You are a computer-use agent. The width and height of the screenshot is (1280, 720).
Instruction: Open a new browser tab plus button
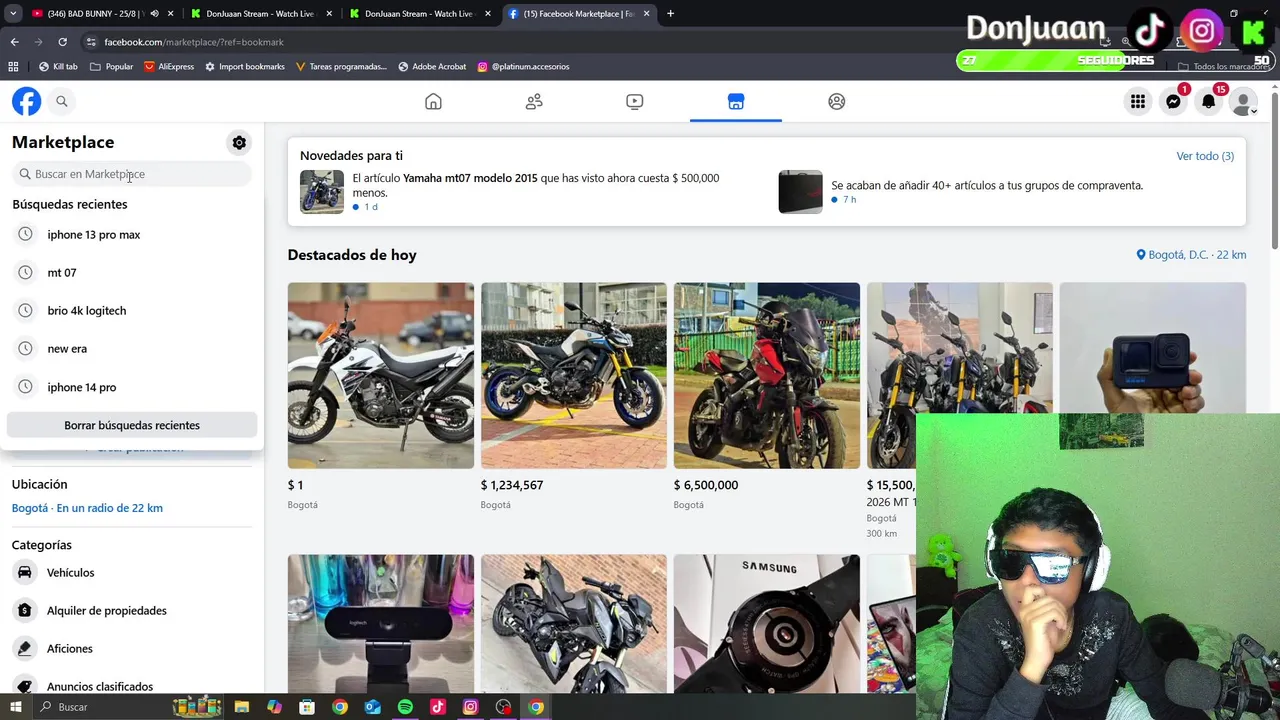[x=670, y=14]
